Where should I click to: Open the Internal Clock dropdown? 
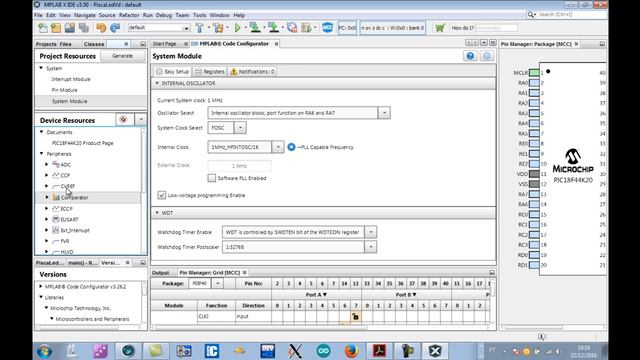[278, 147]
